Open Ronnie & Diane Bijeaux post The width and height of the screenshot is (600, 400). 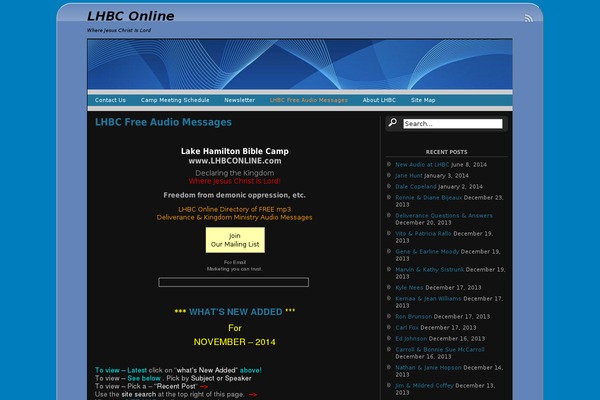click(429, 198)
